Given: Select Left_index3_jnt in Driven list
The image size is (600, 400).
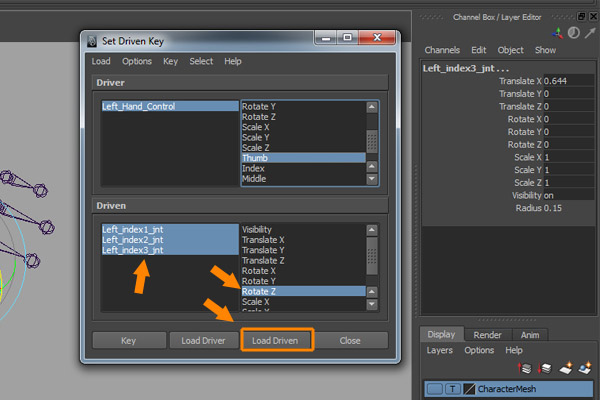Looking at the screenshot, I should pos(170,250).
